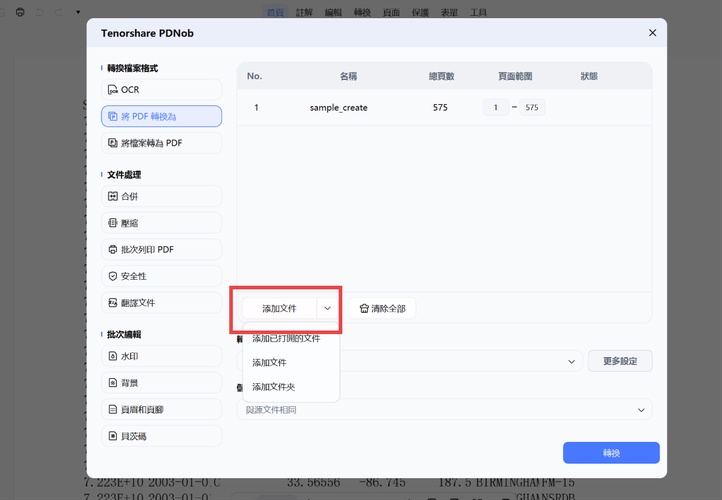Select the 水印 (watermark) batch tool
This screenshot has height=500, width=722.
pyautogui.click(x=161, y=356)
